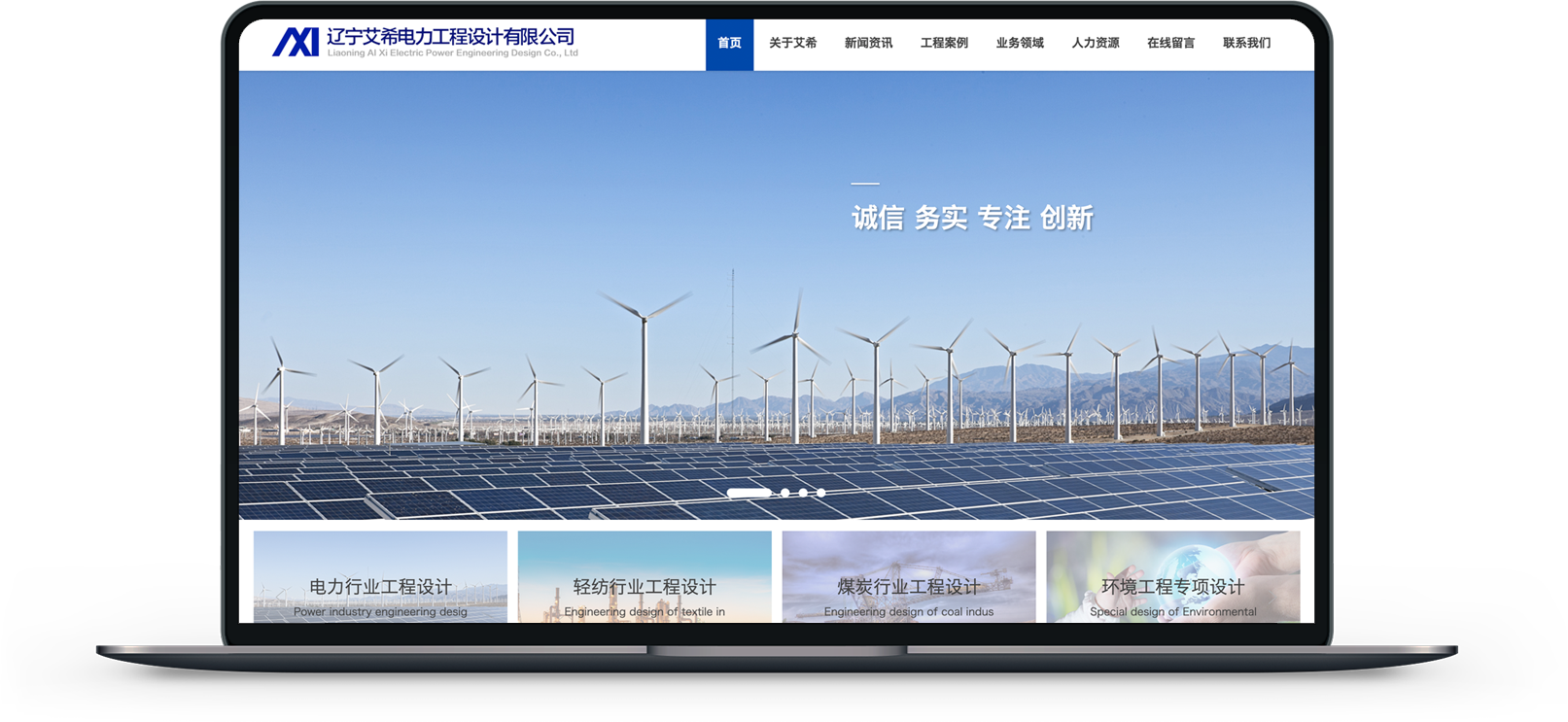This screenshot has height=722, width=1568.
Task: Open the 煤炭行业工程设计 card
Action: 909,576
